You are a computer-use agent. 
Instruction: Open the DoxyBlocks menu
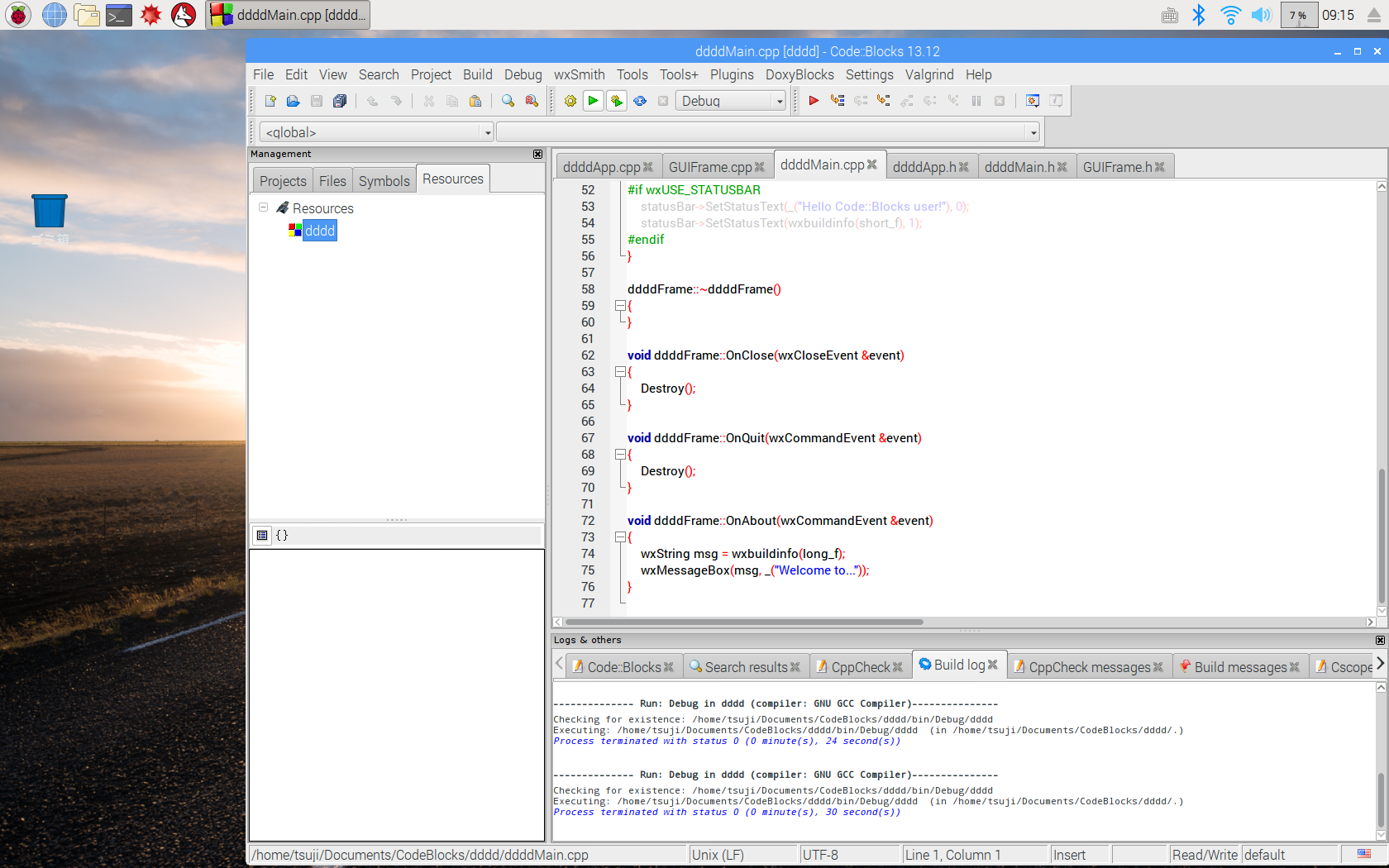click(x=800, y=74)
